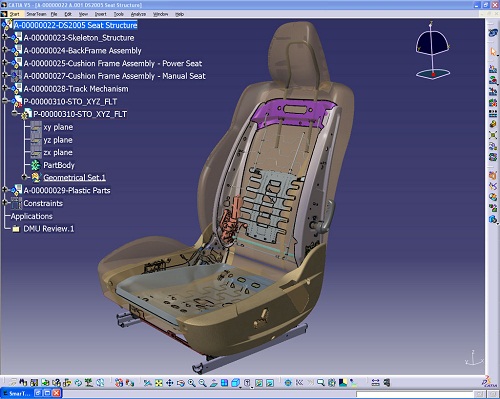This screenshot has width=500, height=399.
Task: Click the command input field in status bar
Action: [x=415, y=394]
